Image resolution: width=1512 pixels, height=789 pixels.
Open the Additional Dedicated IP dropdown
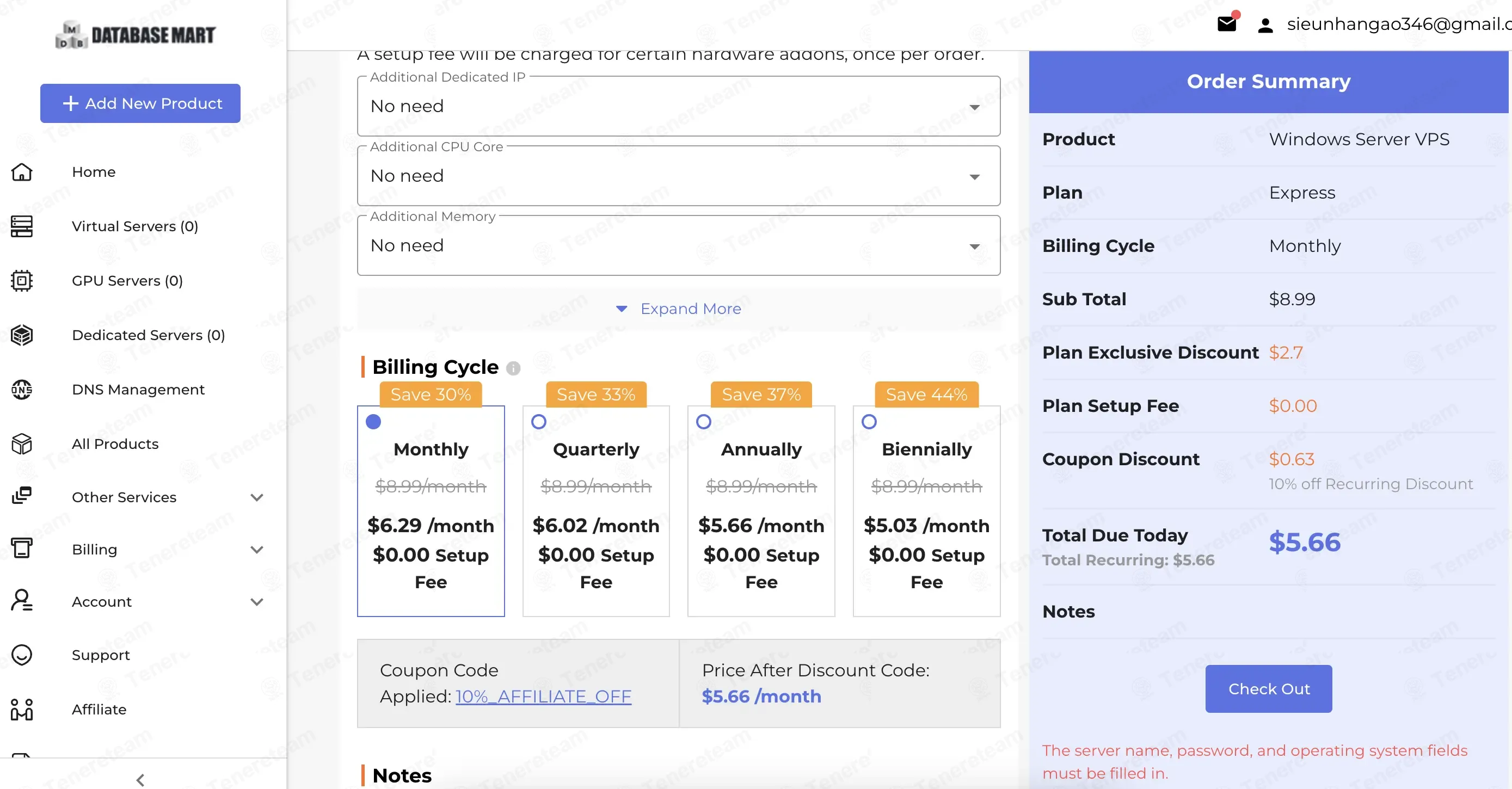pos(679,106)
